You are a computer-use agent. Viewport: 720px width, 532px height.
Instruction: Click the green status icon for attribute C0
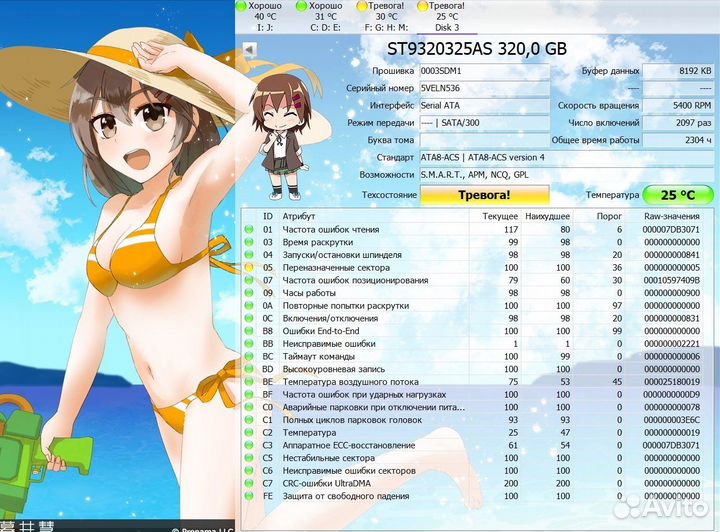tap(249, 407)
